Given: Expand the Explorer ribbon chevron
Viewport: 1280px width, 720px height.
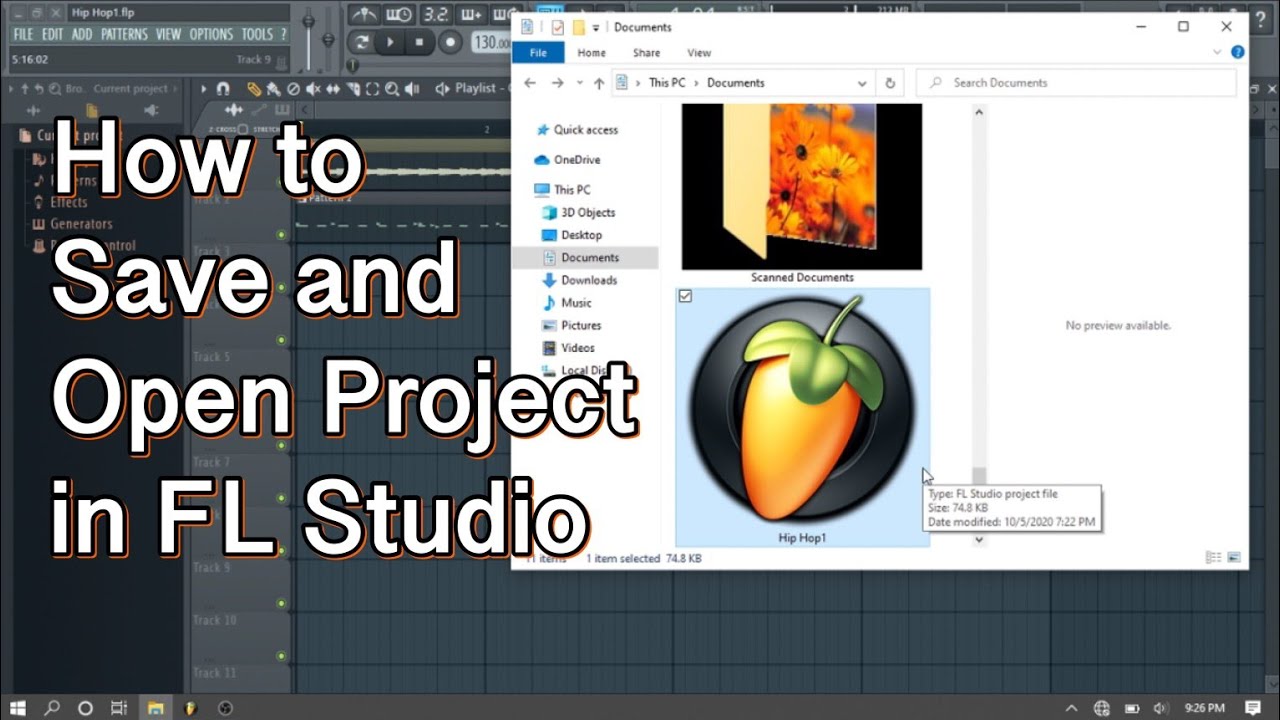Looking at the screenshot, I should 1217,52.
